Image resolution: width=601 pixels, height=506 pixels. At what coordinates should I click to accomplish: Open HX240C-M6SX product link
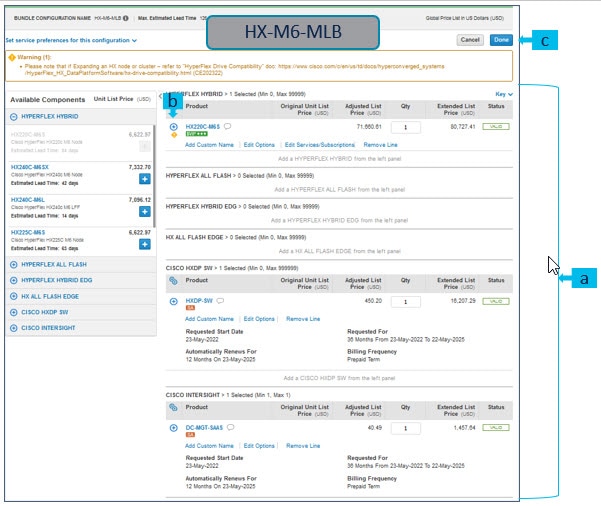click(x=30, y=167)
